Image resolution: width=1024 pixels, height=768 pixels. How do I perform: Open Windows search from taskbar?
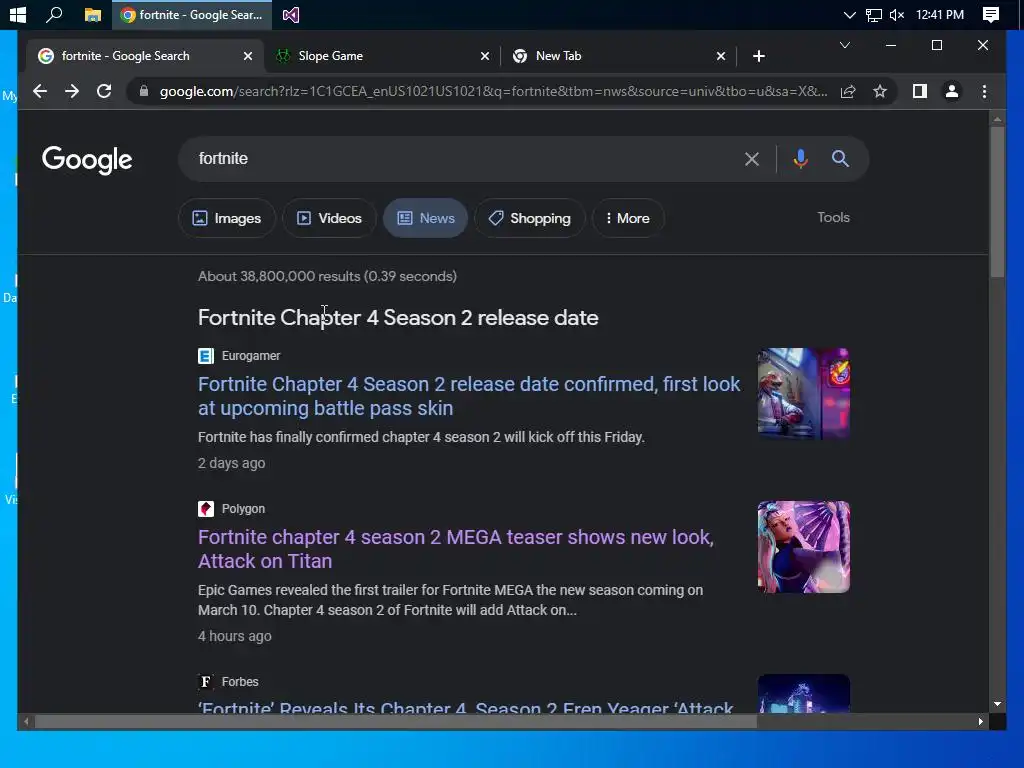coord(55,14)
